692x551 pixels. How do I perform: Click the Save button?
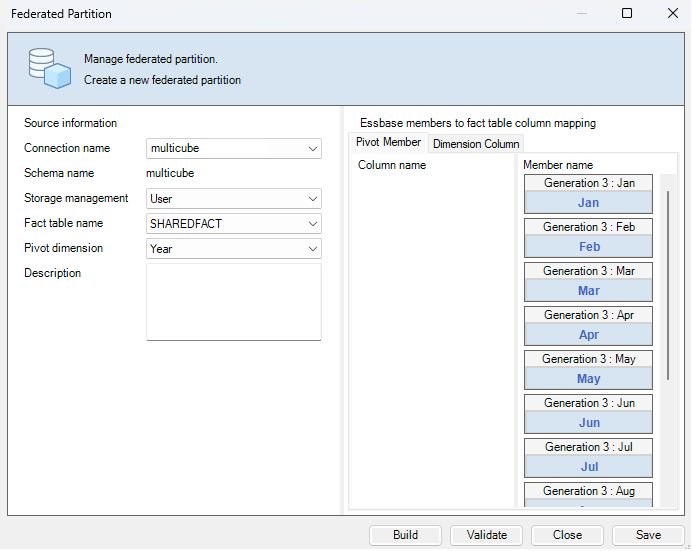(648, 535)
